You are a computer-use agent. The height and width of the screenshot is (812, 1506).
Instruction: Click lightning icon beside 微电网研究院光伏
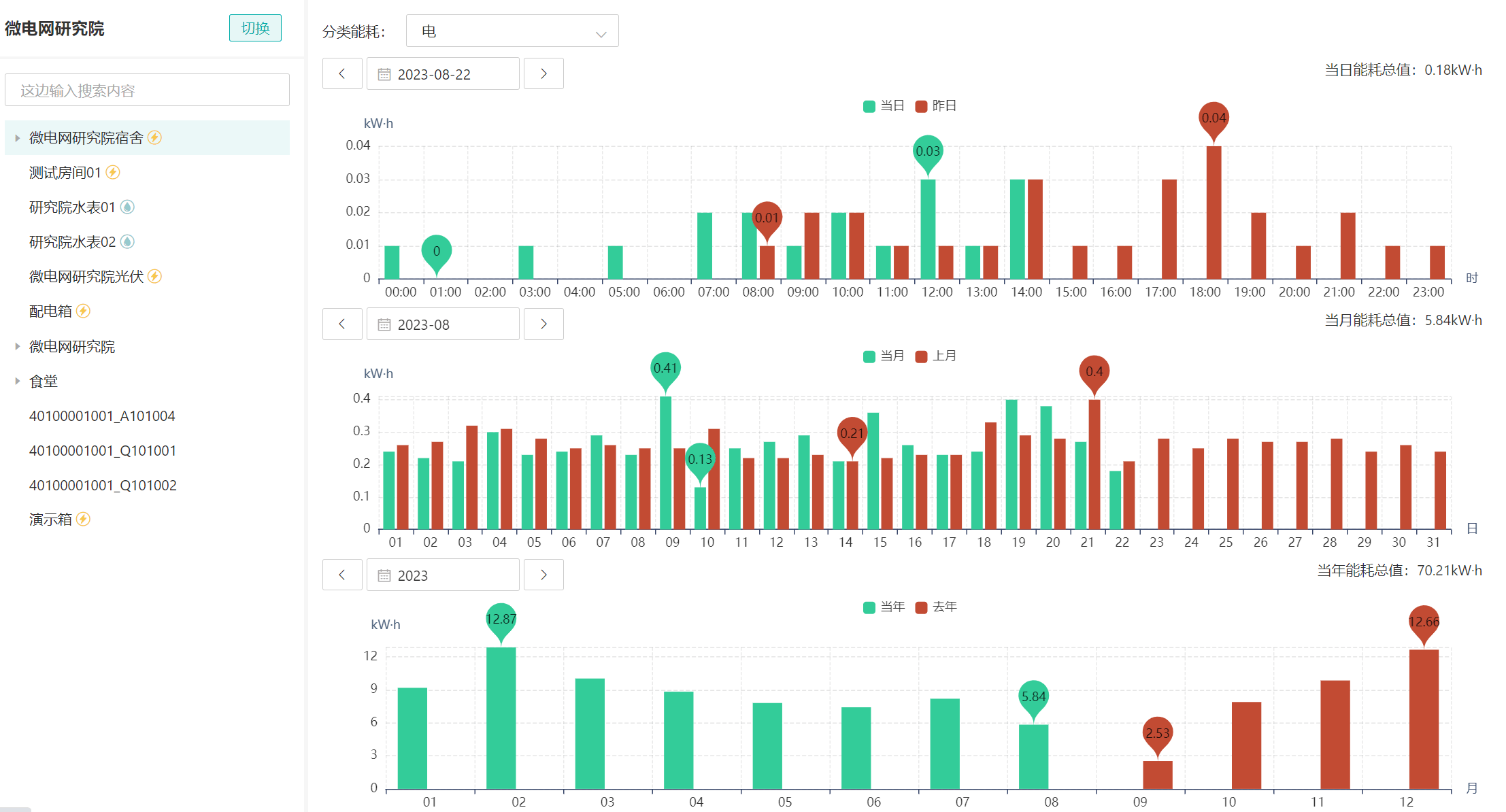pos(154,276)
